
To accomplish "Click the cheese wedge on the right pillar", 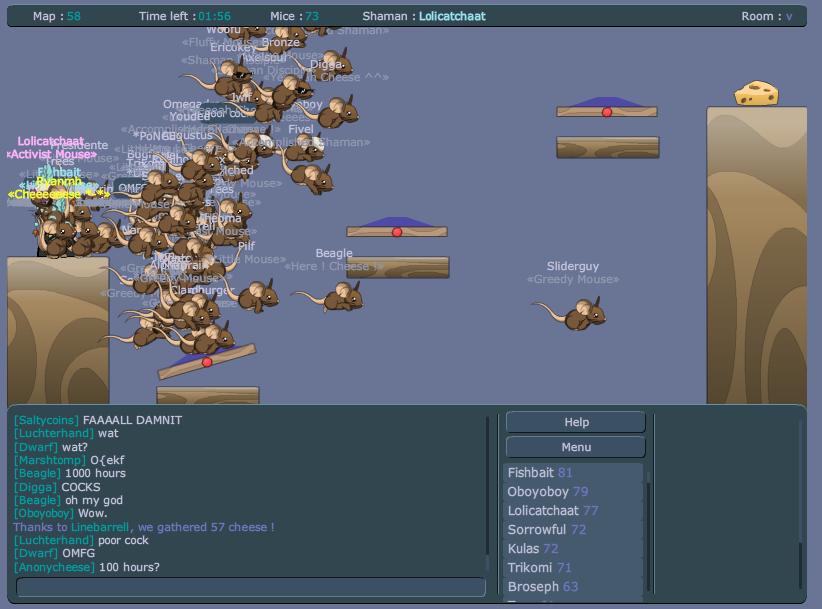I will pyautogui.click(x=756, y=93).
